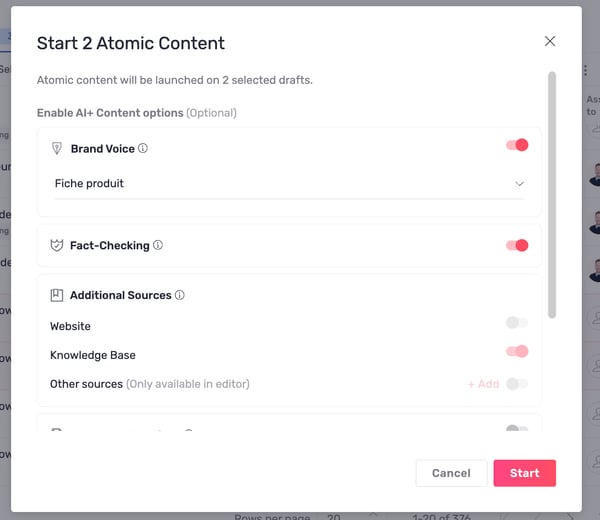
Task: Open the Brand Voice info tooltip icon
Action: 143,149
